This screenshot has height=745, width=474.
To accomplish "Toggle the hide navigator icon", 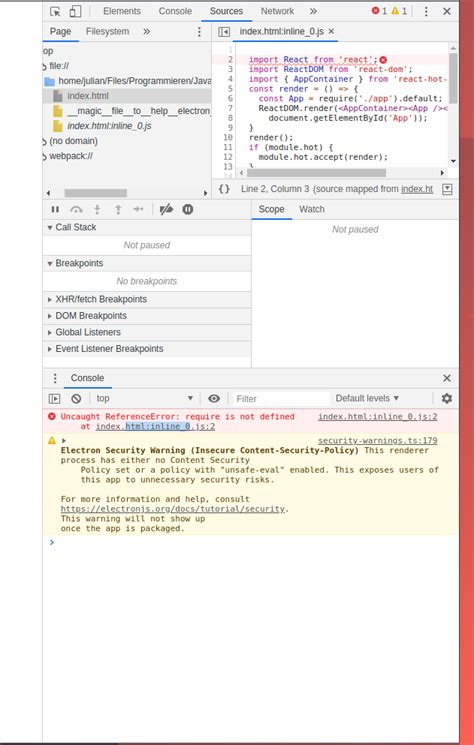I will (224, 32).
